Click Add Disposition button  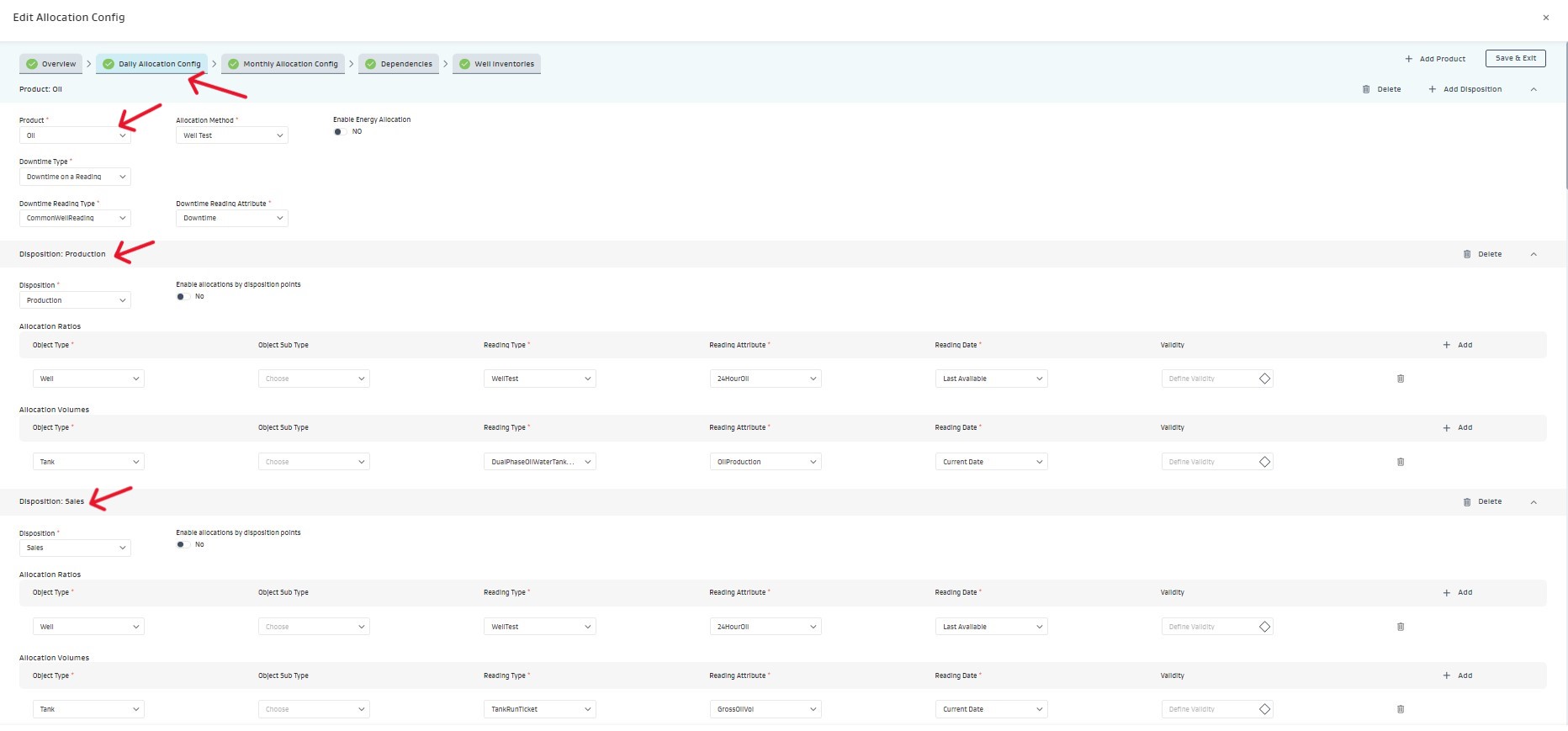pyautogui.click(x=1465, y=89)
